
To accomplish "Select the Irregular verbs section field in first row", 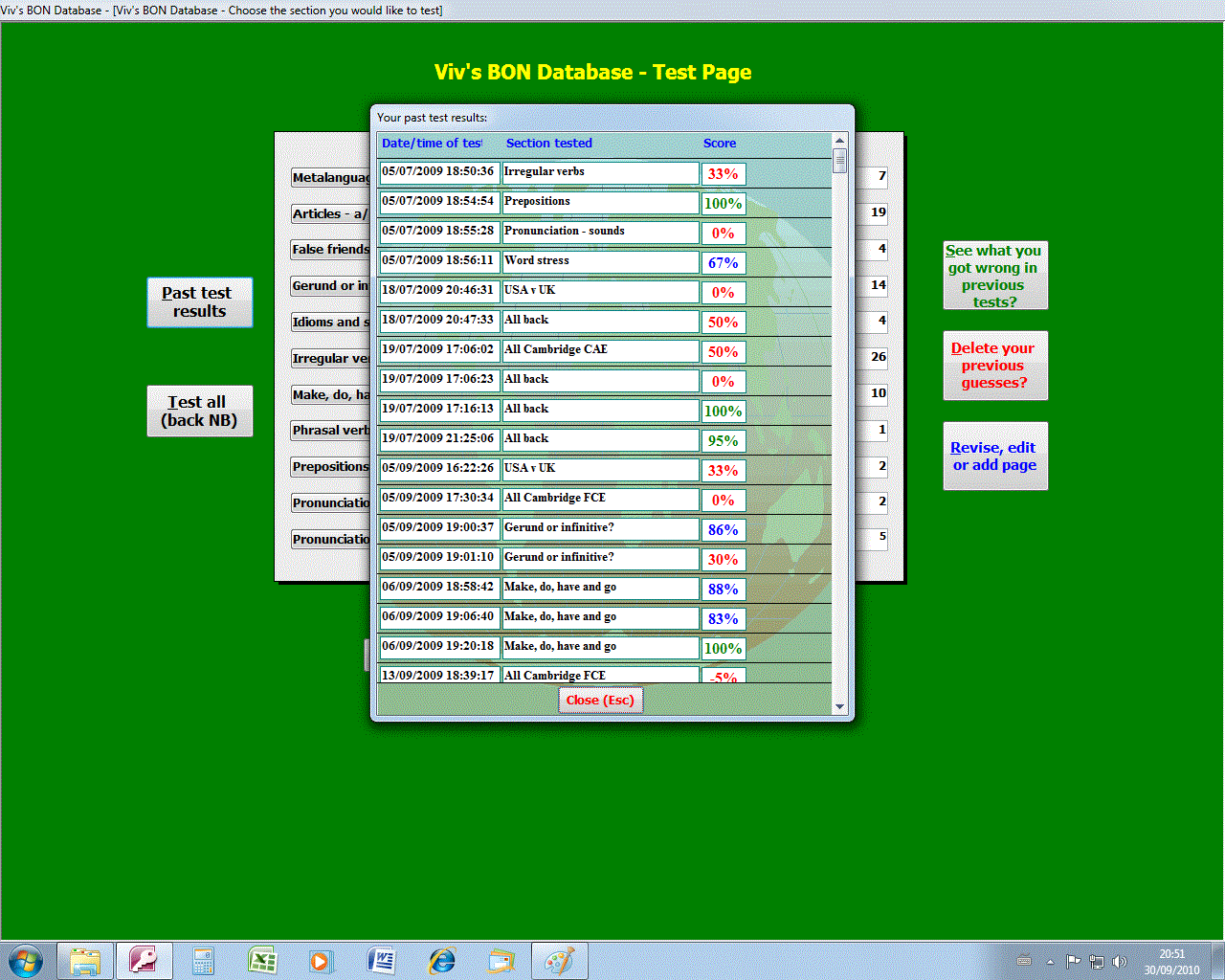I will 600,172.
